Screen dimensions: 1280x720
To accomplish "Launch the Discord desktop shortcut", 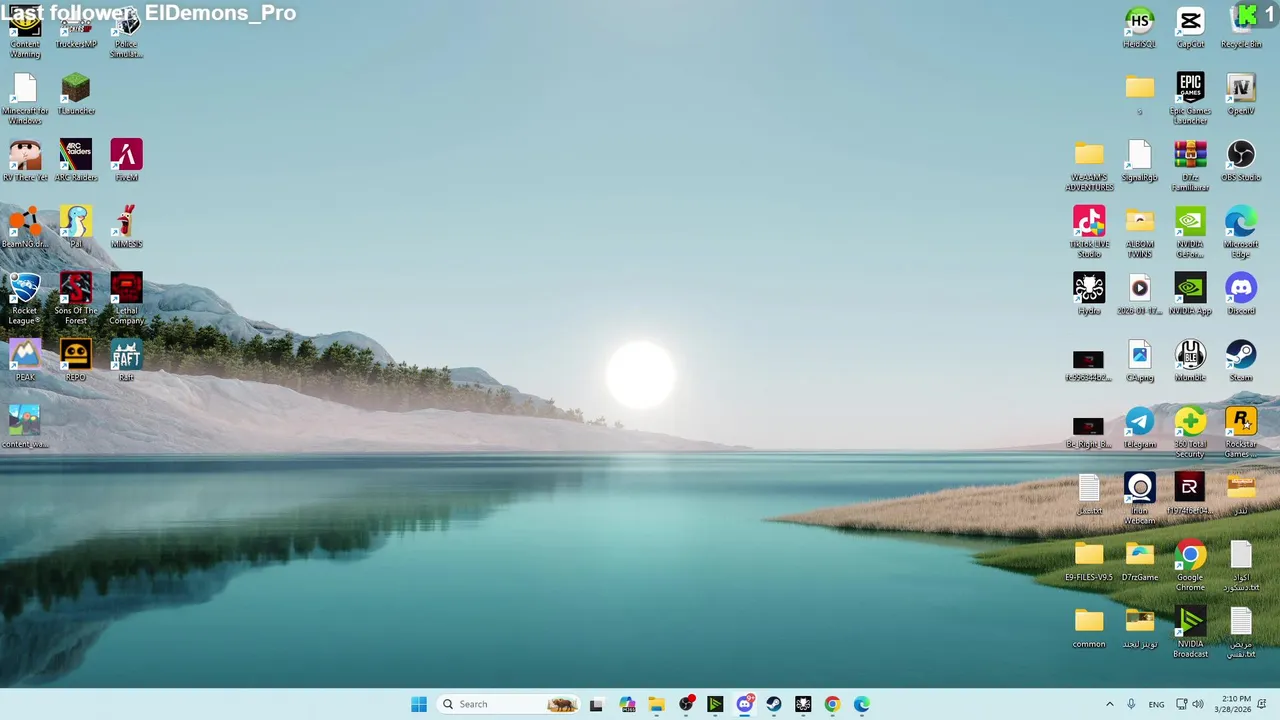I will tap(1241, 295).
